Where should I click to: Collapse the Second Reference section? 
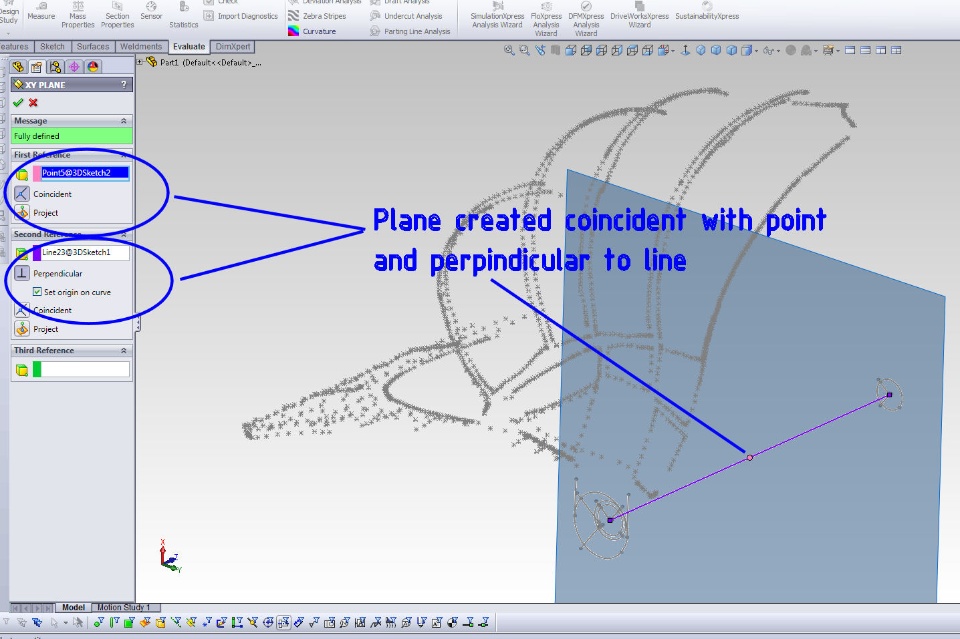tap(124, 234)
